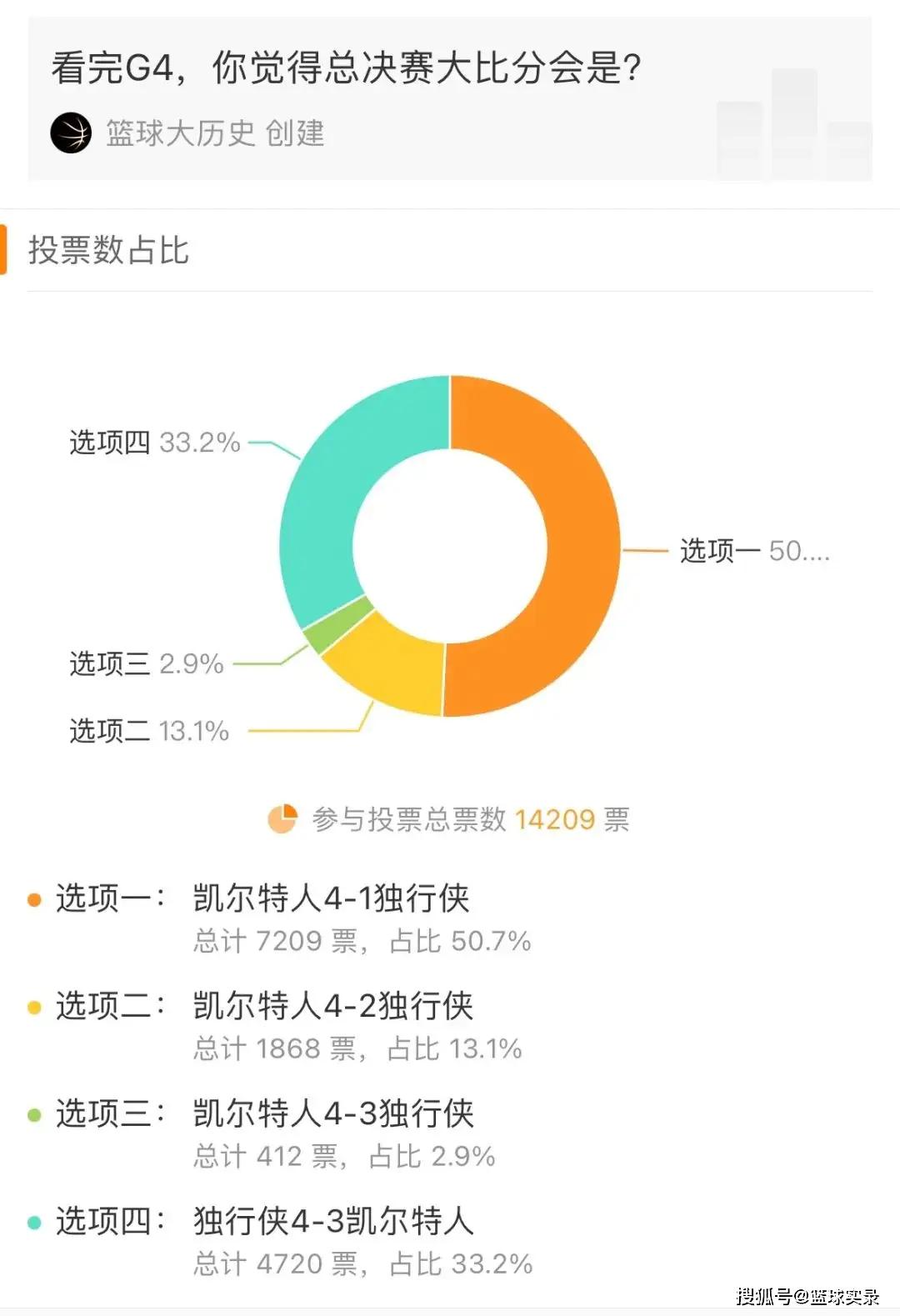This screenshot has width=900, height=1316.
Task: Click option 凯尔特人4-1独行侠
Action: tap(332, 898)
